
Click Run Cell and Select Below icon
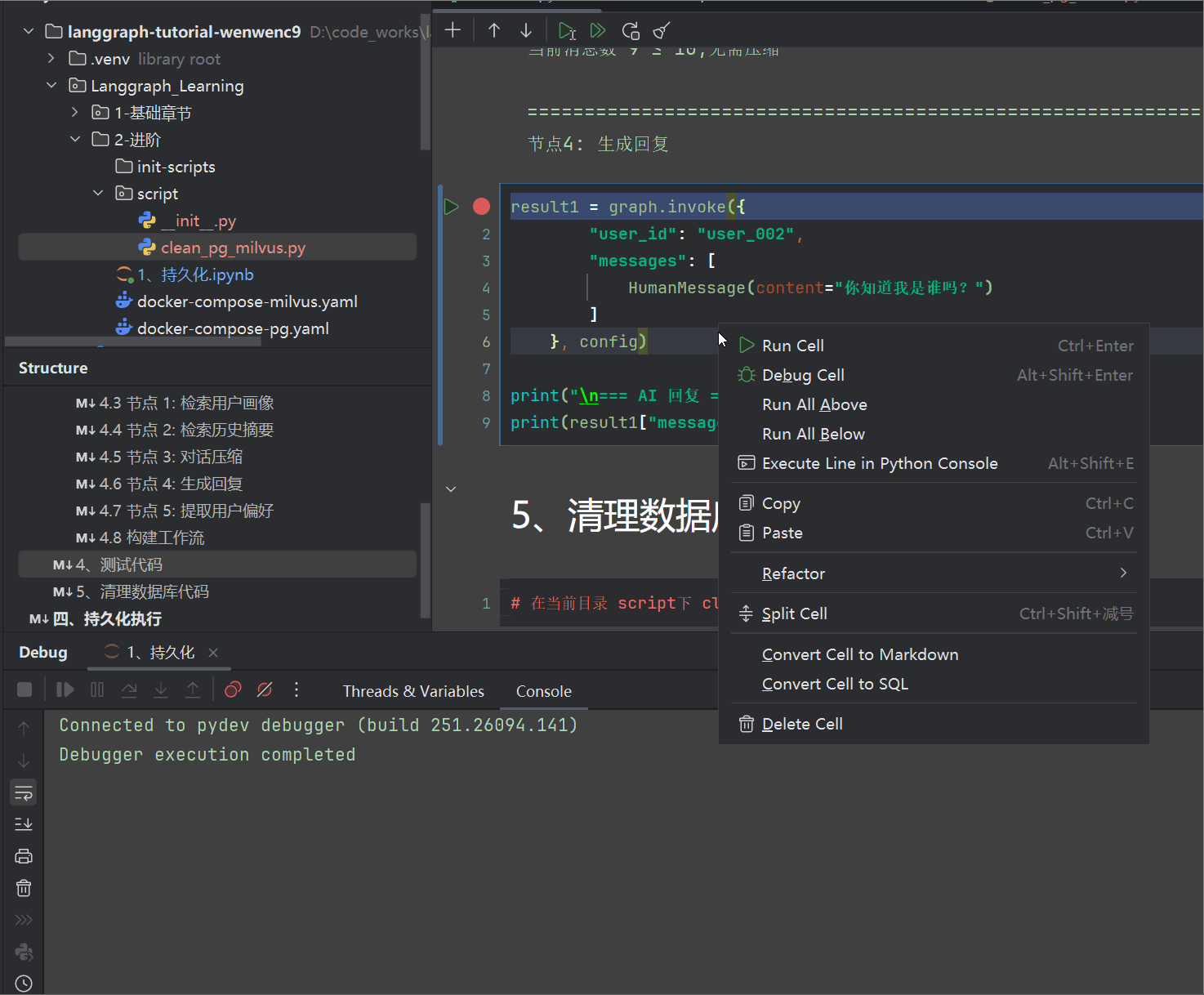point(567,31)
